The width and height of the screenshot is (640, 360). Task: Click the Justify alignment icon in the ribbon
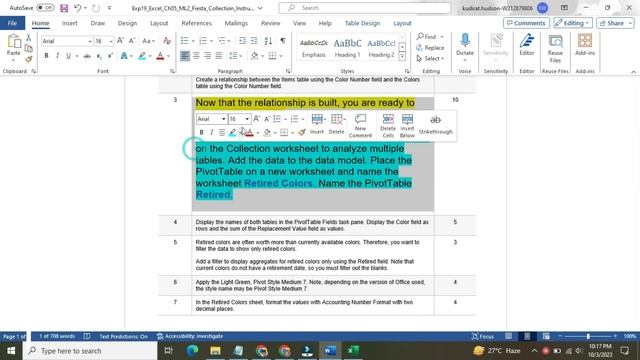coord(219,56)
